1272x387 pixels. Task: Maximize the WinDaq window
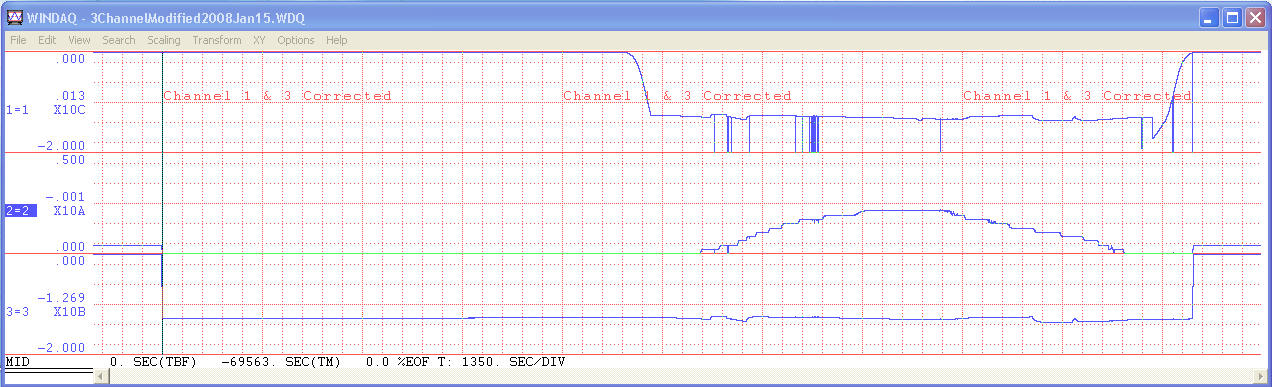(1233, 17)
